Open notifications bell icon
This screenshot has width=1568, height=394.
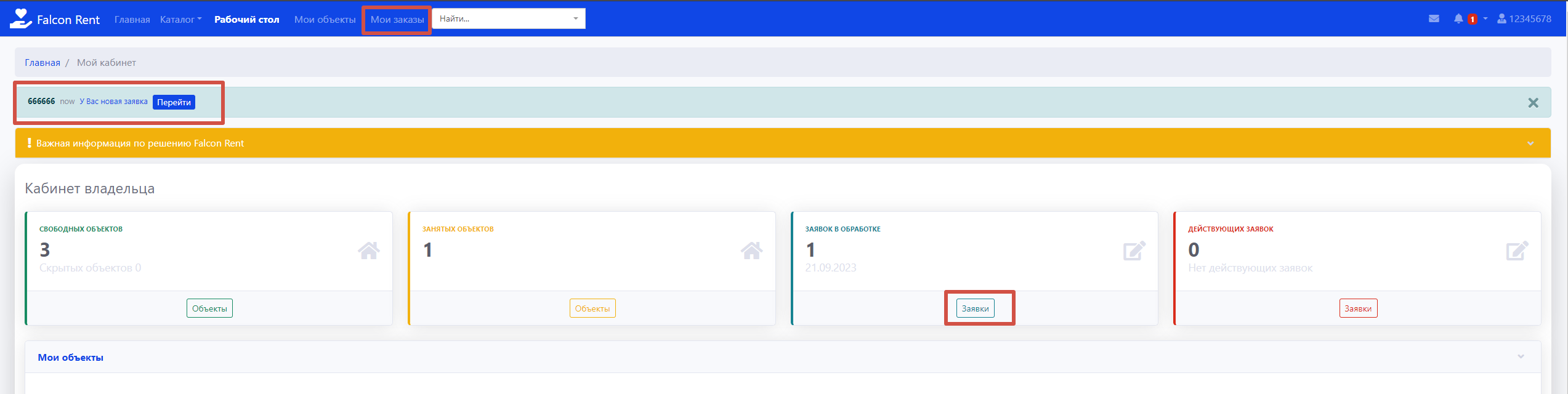1458,19
